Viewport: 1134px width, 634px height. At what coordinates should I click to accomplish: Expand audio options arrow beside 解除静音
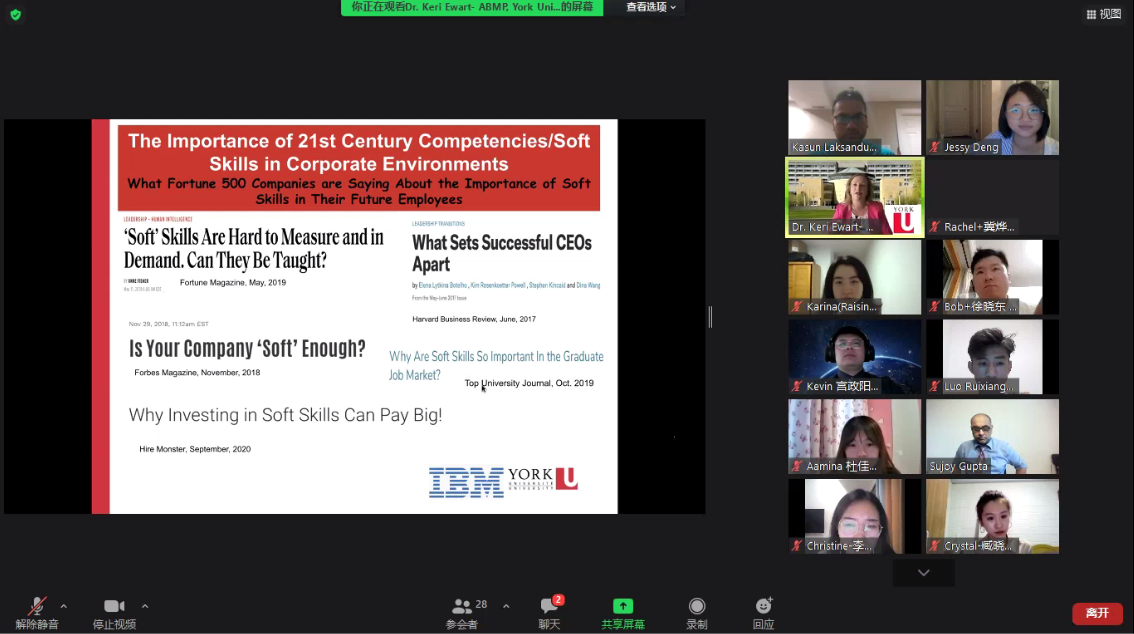point(64,607)
